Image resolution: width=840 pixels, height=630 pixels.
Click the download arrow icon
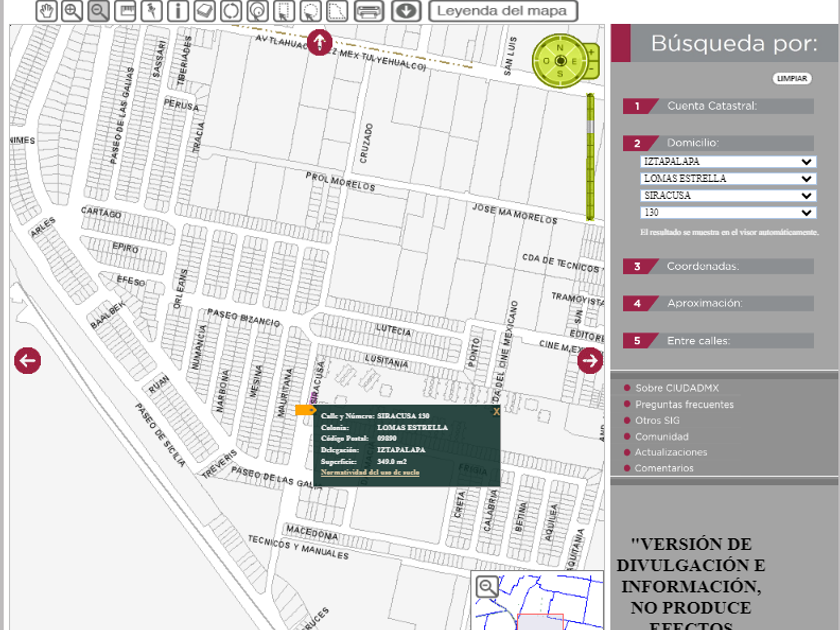405,11
